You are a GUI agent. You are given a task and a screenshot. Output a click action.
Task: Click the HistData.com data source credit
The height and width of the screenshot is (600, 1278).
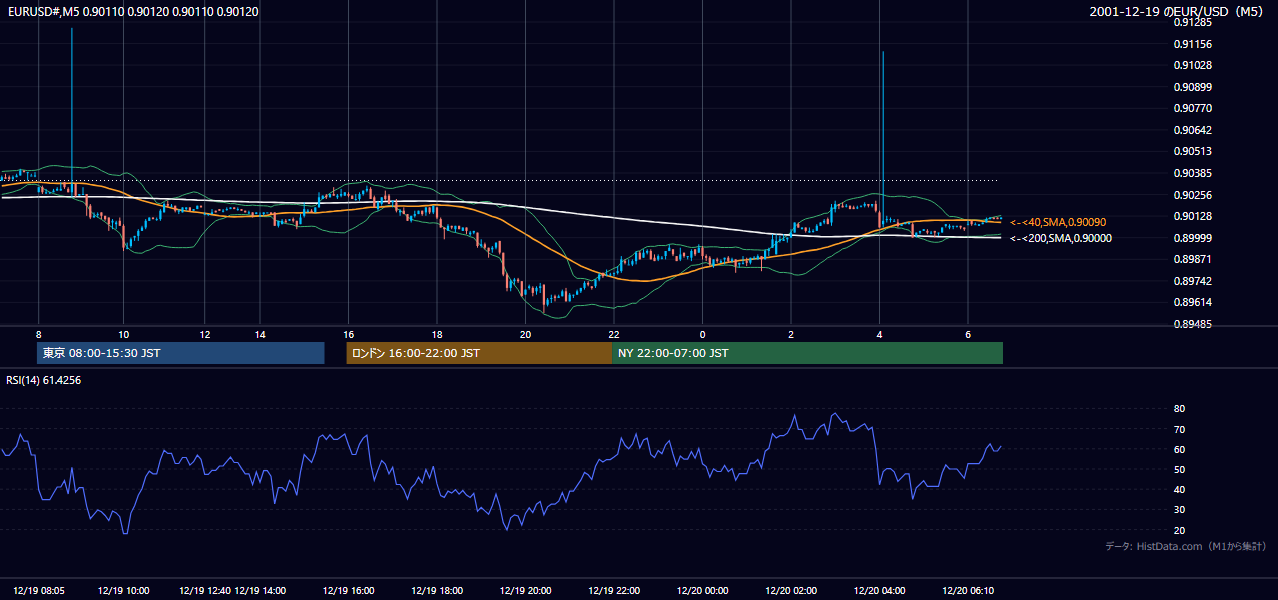(1186, 546)
